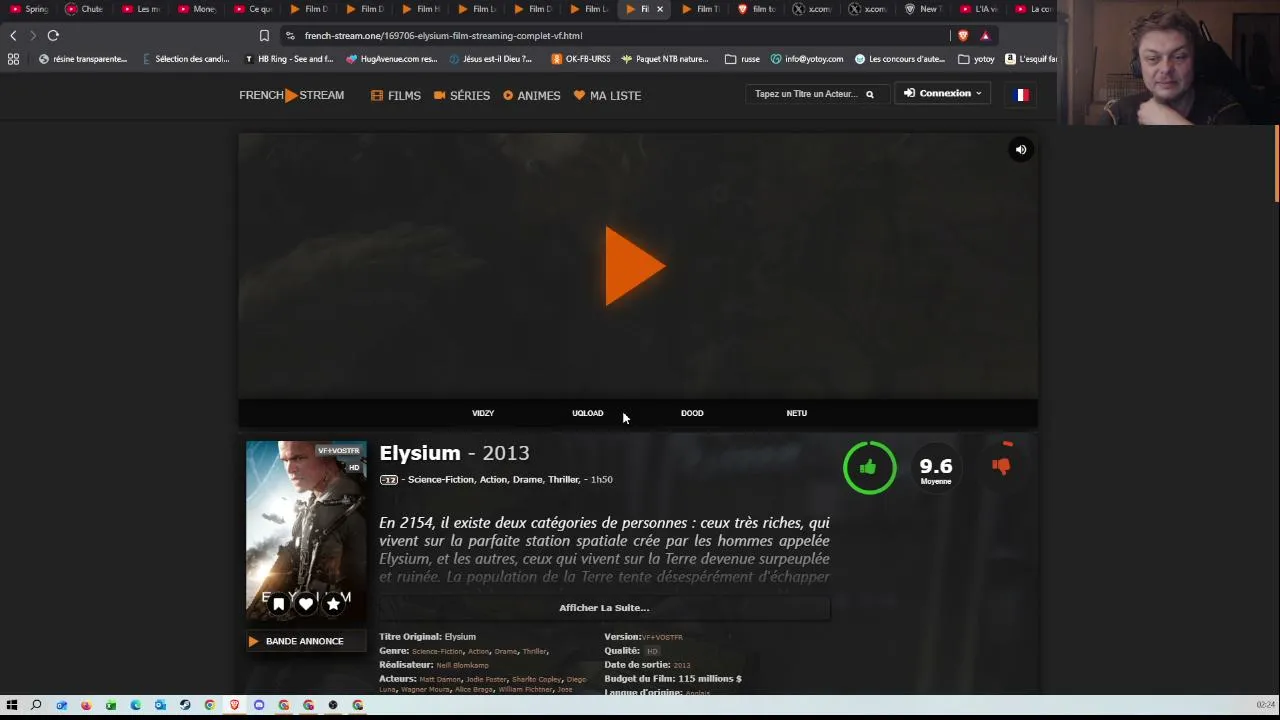Play the Elysium video with the orange play button
1280x720 pixels.
click(x=634, y=266)
